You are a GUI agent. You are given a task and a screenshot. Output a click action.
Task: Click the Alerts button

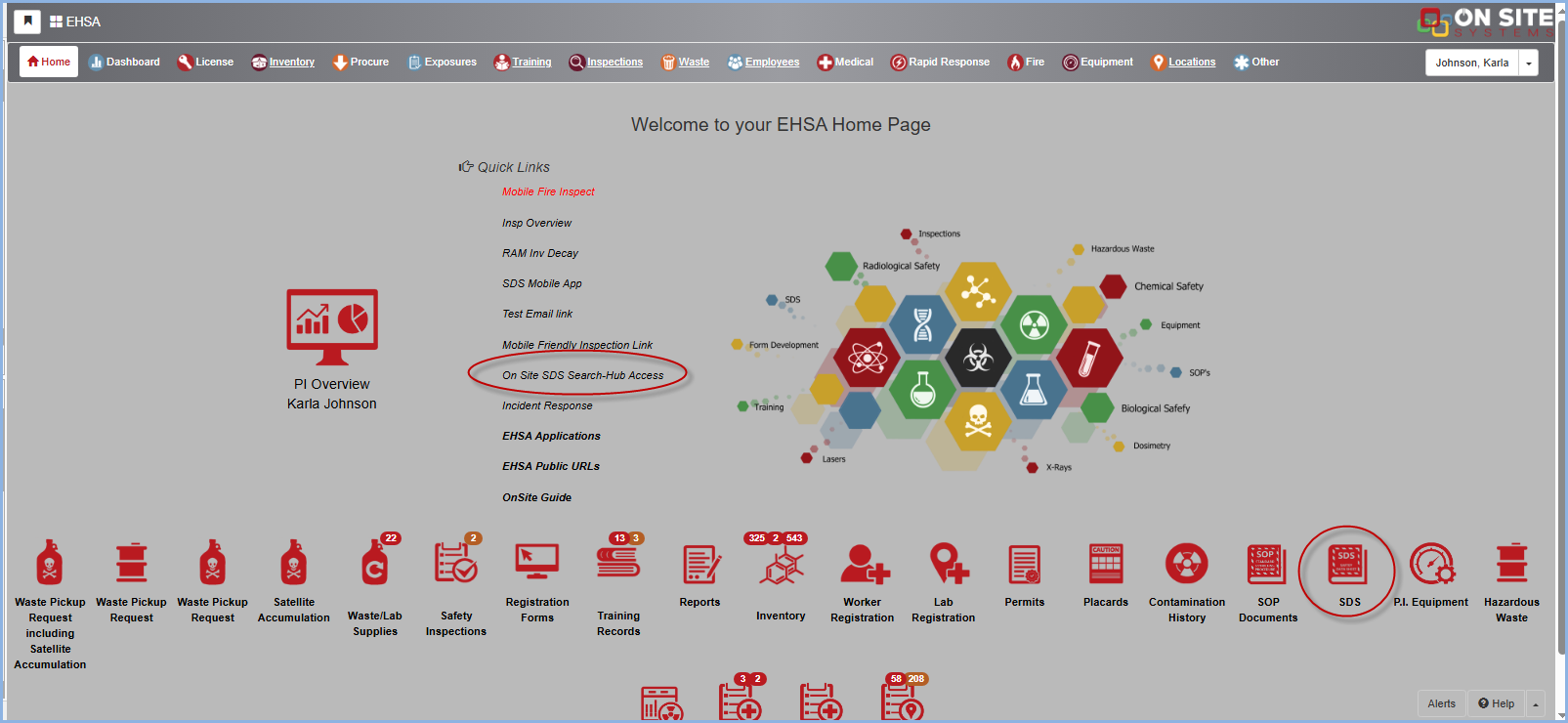click(x=1441, y=703)
